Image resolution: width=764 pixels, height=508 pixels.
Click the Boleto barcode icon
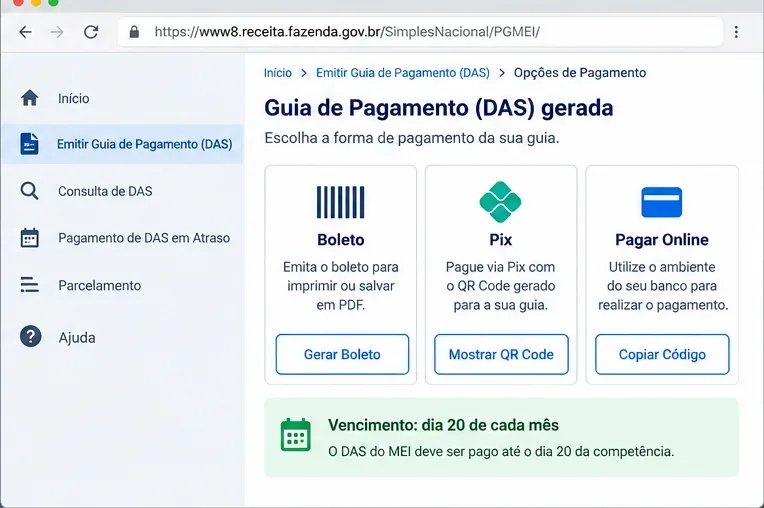tap(341, 202)
